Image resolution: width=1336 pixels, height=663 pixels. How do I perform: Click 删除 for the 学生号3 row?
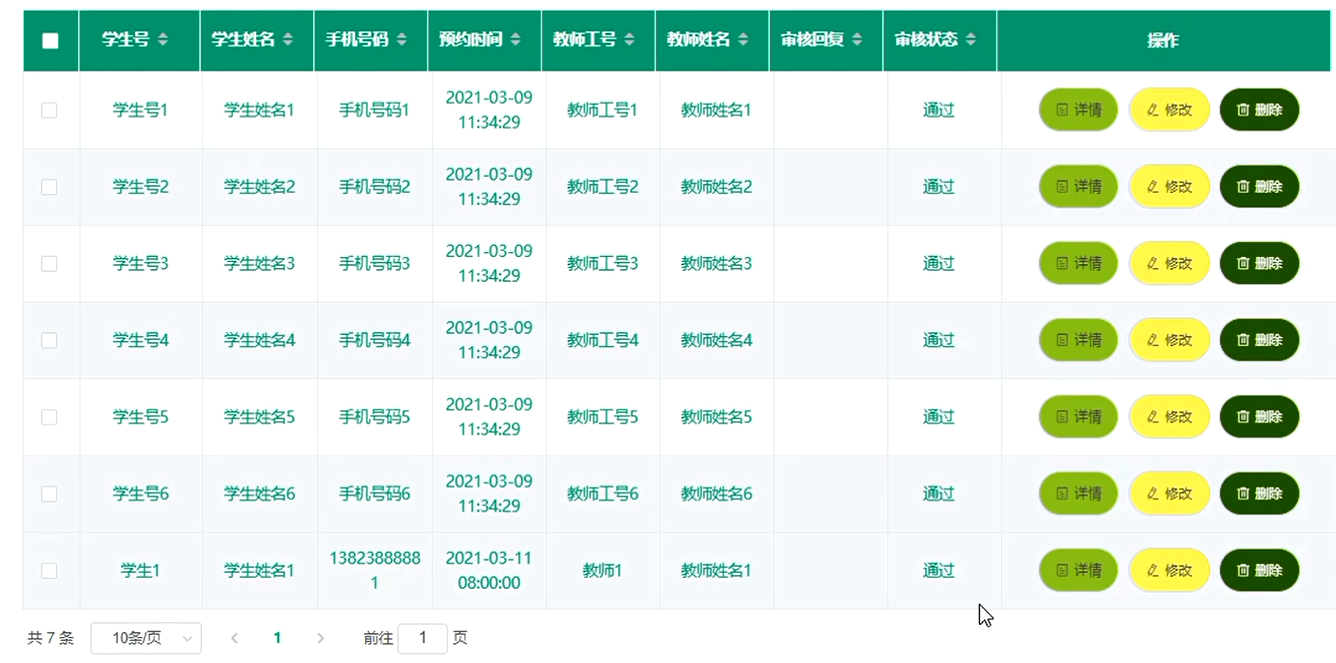point(1259,264)
